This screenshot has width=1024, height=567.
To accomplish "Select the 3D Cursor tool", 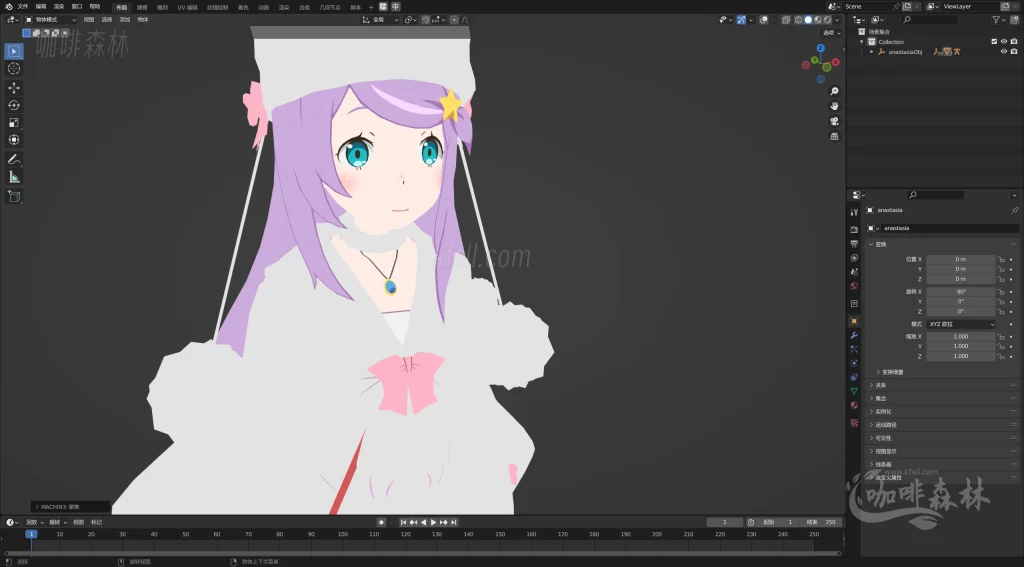I will coord(14,69).
